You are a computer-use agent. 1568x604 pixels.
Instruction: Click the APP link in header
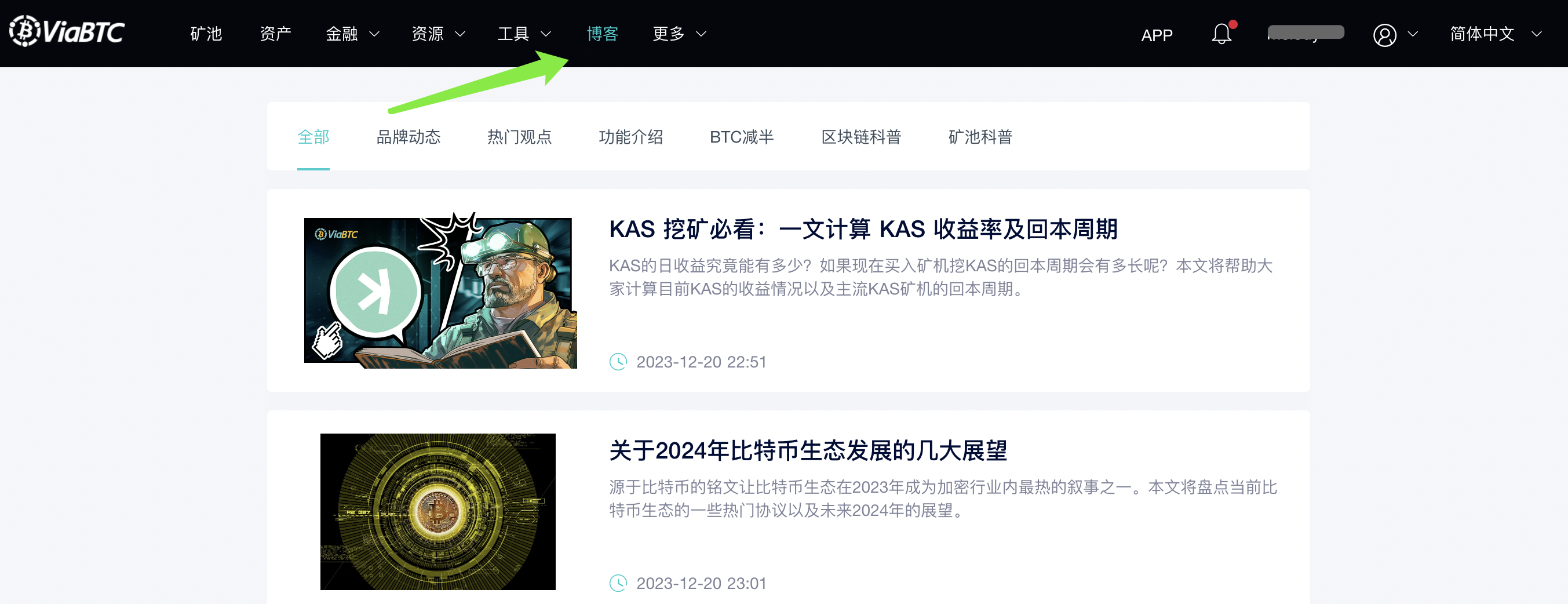pyautogui.click(x=1157, y=35)
